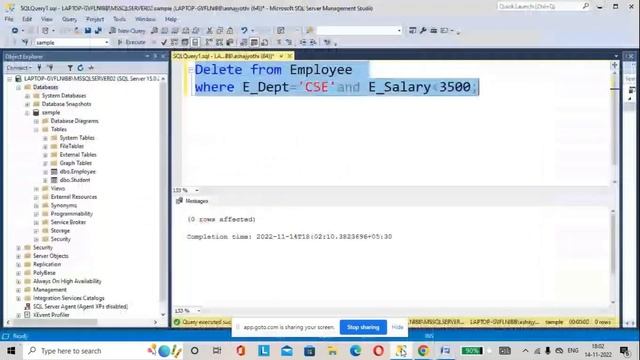Open the dbo.Employee table node
640x360 pixels.
tap(77, 171)
